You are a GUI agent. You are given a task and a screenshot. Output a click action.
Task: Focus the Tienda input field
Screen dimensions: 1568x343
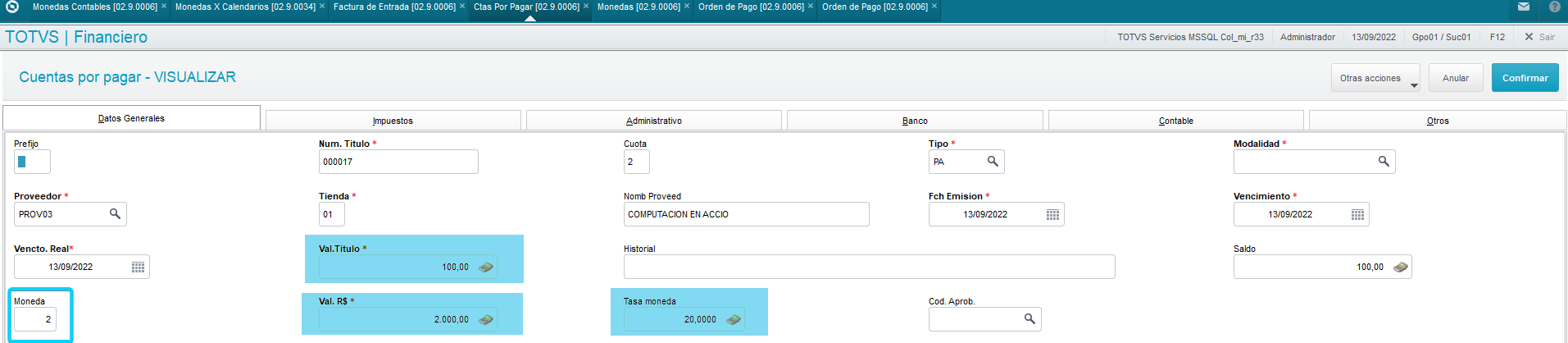(x=332, y=214)
